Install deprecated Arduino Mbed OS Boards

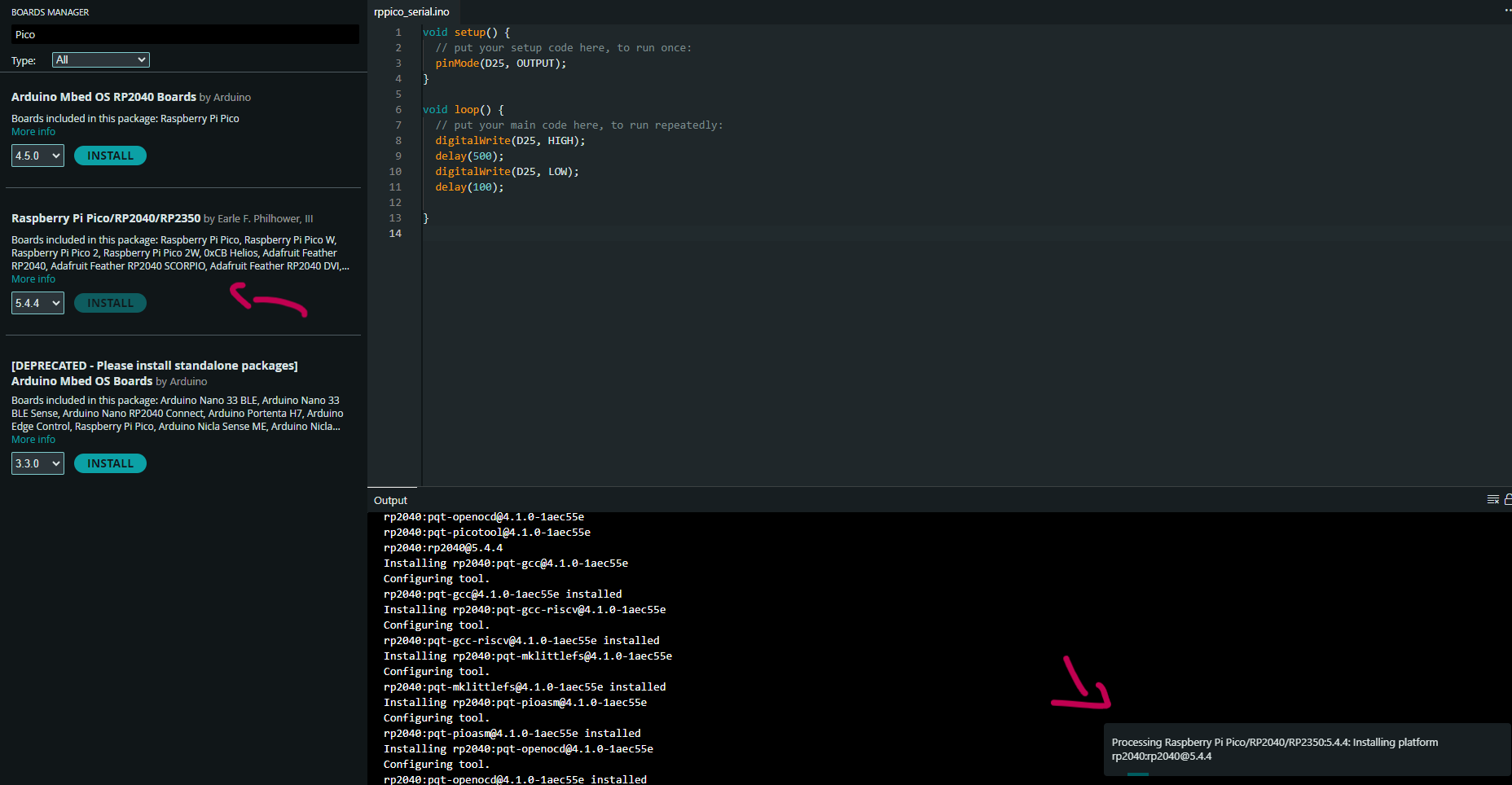[x=110, y=463]
